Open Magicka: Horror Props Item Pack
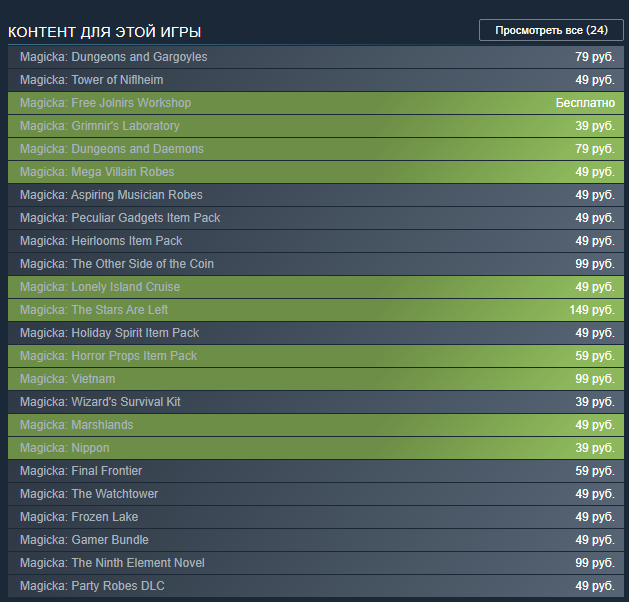This screenshot has height=602, width=629. coord(316,356)
